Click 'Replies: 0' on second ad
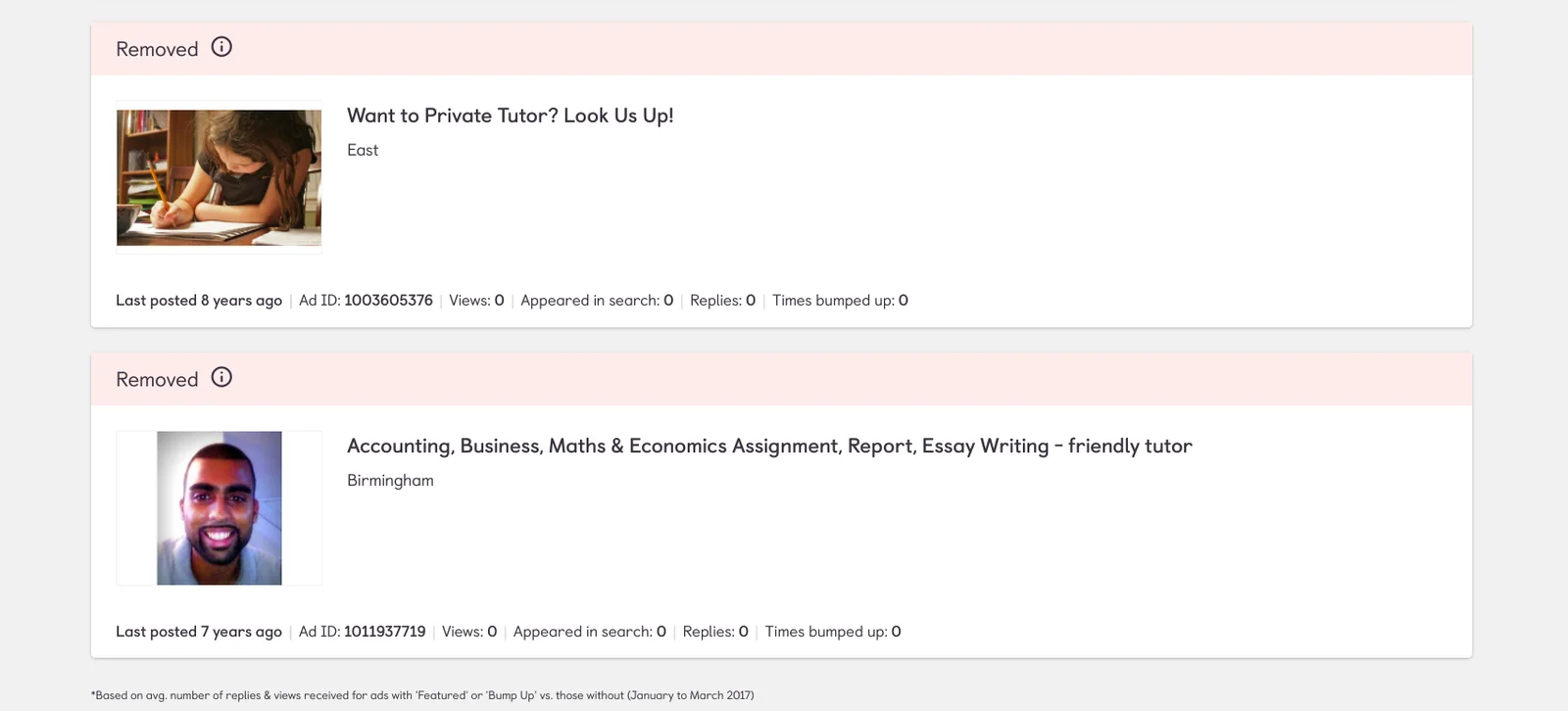This screenshot has width=1568, height=711. click(715, 632)
